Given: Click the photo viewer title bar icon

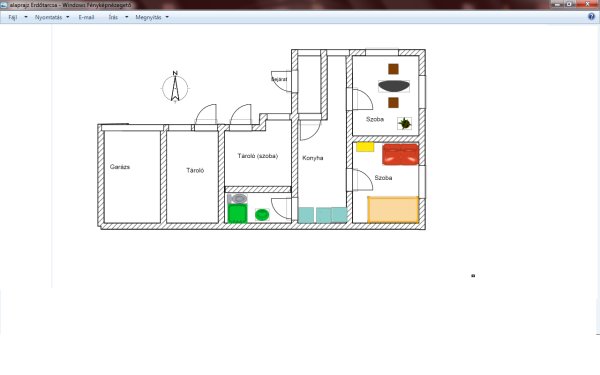Looking at the screenshot, I should click(4, 5).
